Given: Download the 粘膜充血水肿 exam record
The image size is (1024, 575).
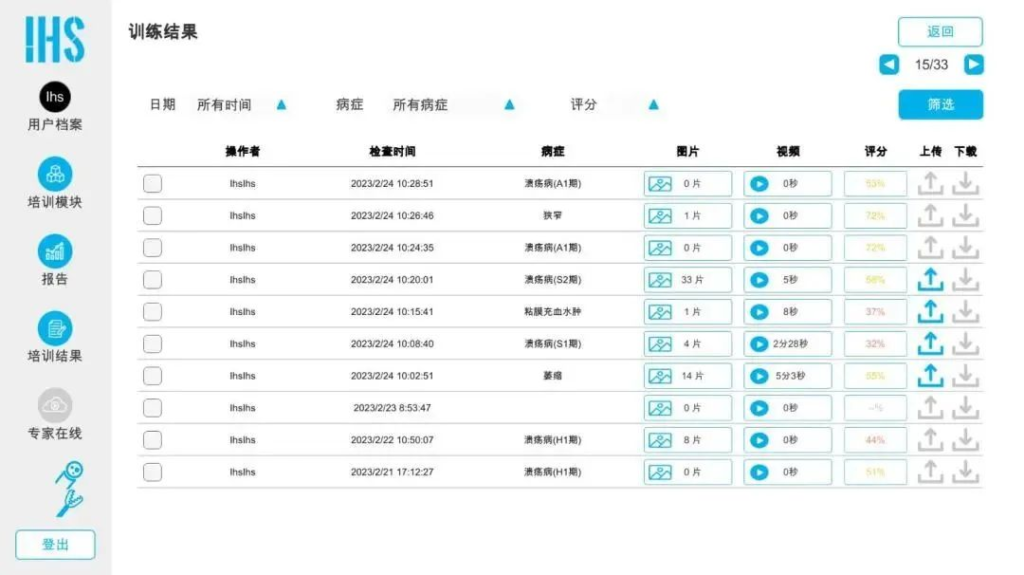Looking at the screenshot, I should (x=965, y=312).
